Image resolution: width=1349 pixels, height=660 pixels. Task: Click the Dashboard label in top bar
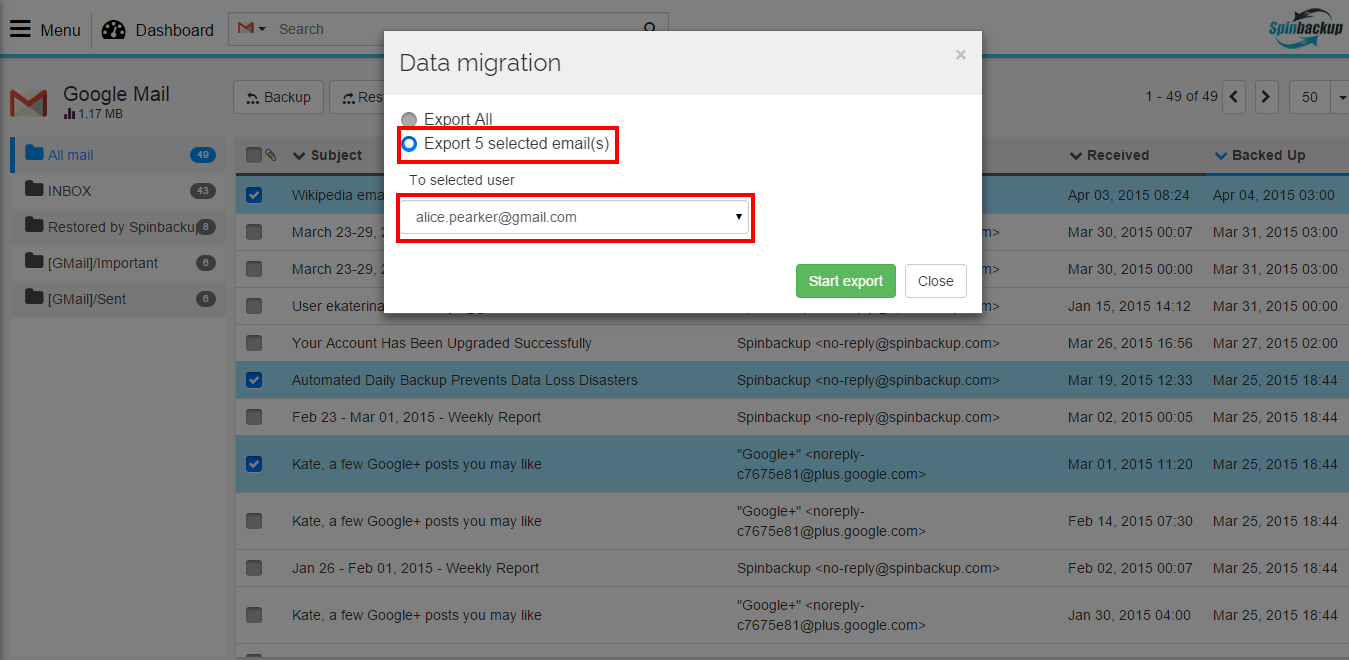[x=175, y=30]
